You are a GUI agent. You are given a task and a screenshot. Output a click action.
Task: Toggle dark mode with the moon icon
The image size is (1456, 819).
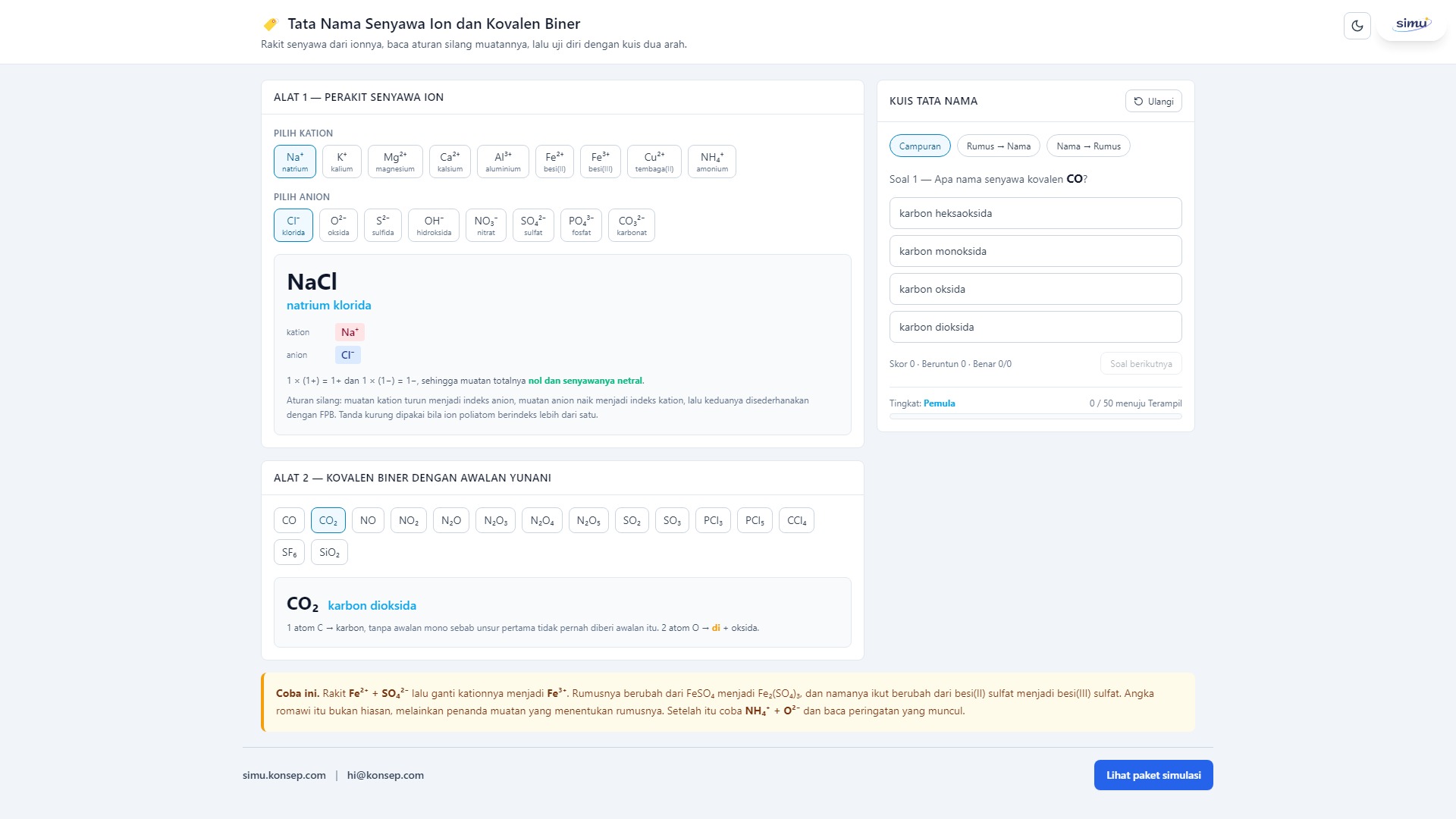pos(1357,26)
